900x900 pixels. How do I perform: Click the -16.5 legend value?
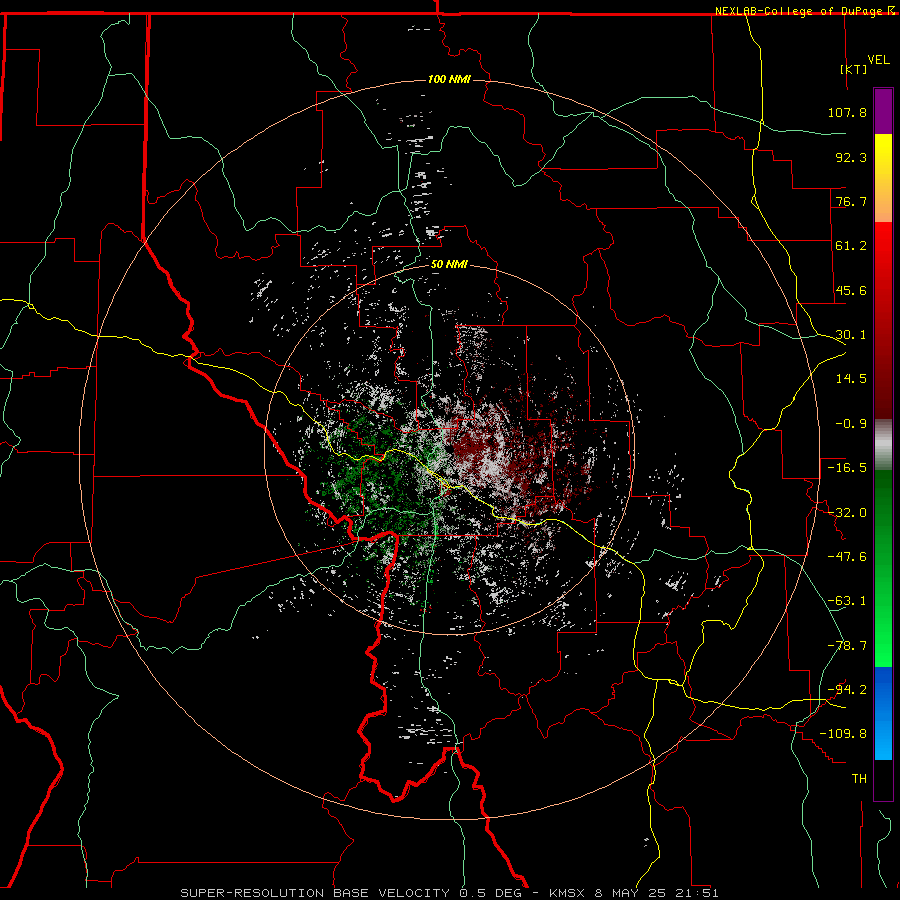[847, 468]
